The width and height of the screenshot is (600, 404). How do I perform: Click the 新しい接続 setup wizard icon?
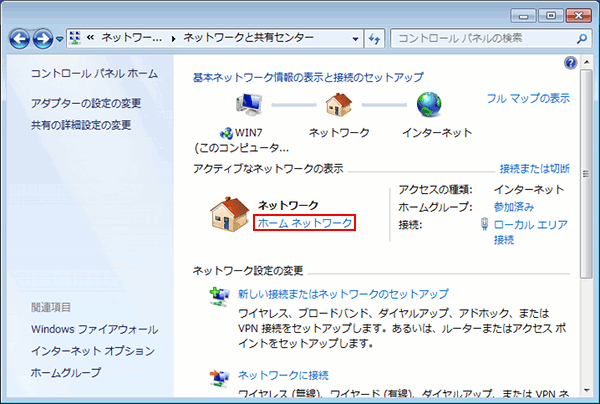tap(218, 297)
